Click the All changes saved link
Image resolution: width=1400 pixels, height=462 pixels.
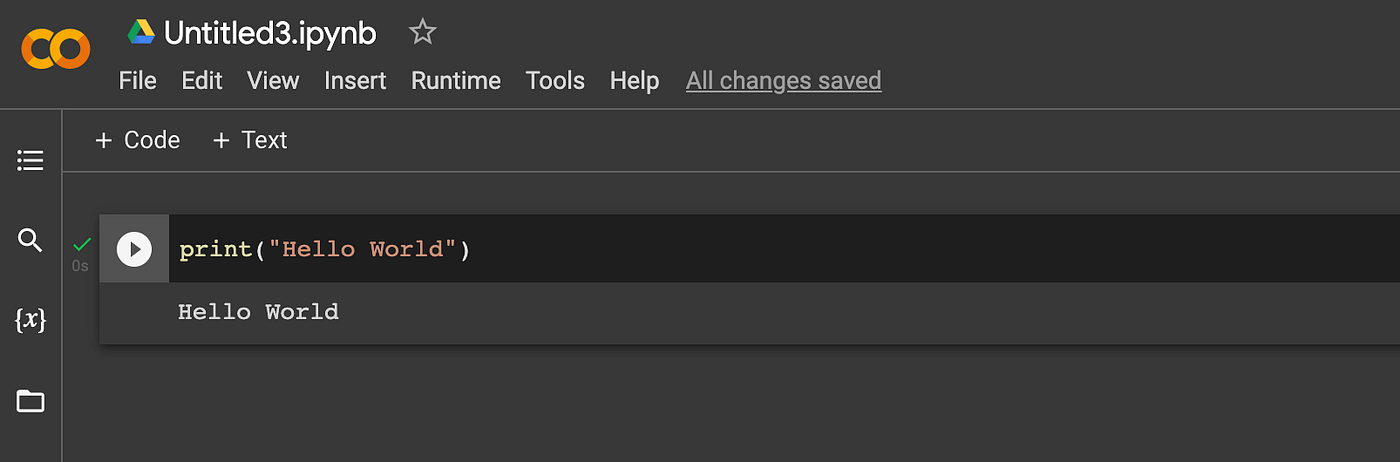(783, 81)
